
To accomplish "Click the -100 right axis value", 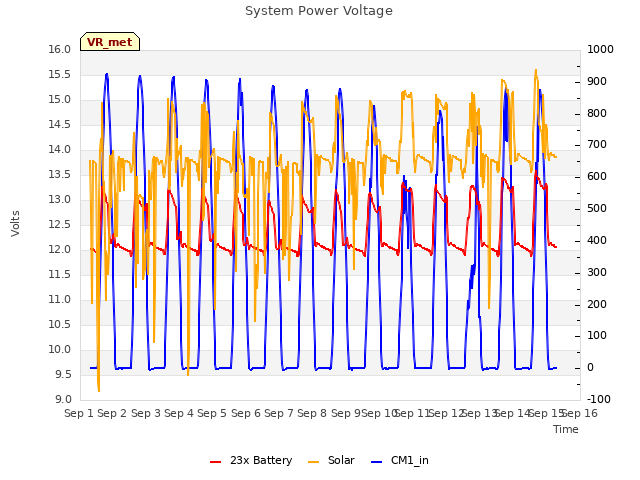I will (x=599, y=400).
